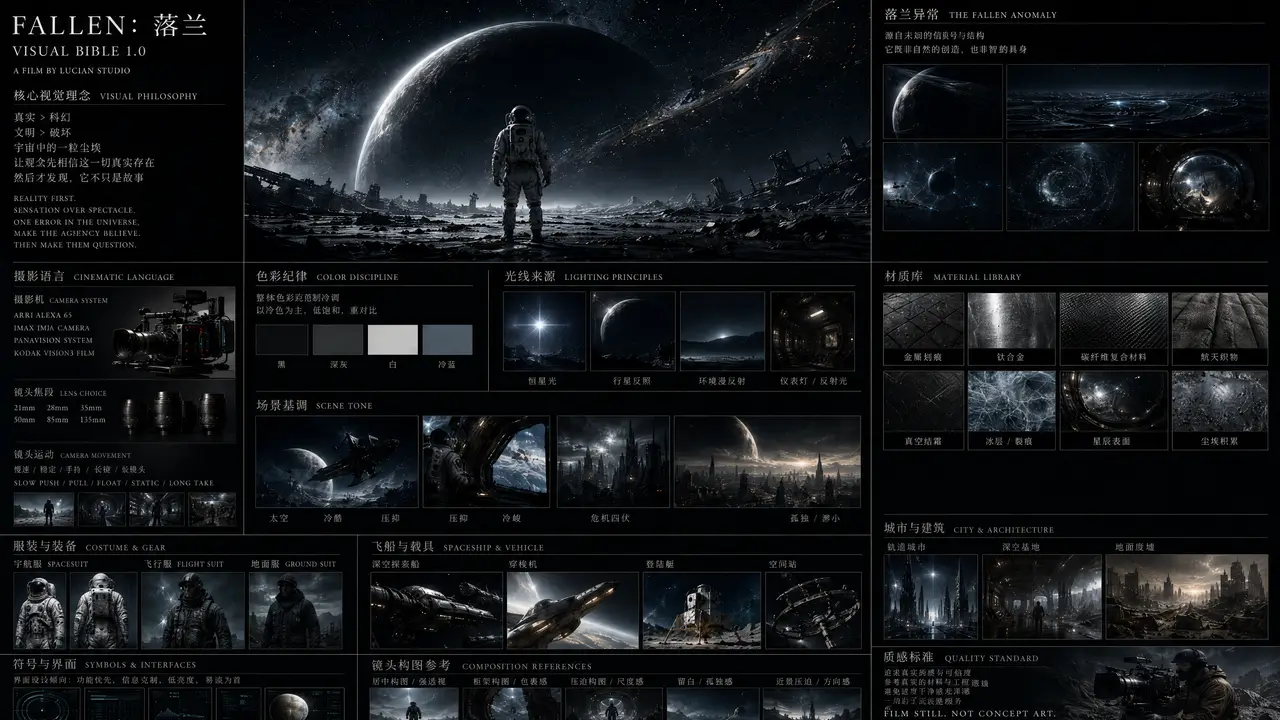Click the 镜头构图参考 Composition References heading
Screen dimensions: 1280x720
(481, 665)
